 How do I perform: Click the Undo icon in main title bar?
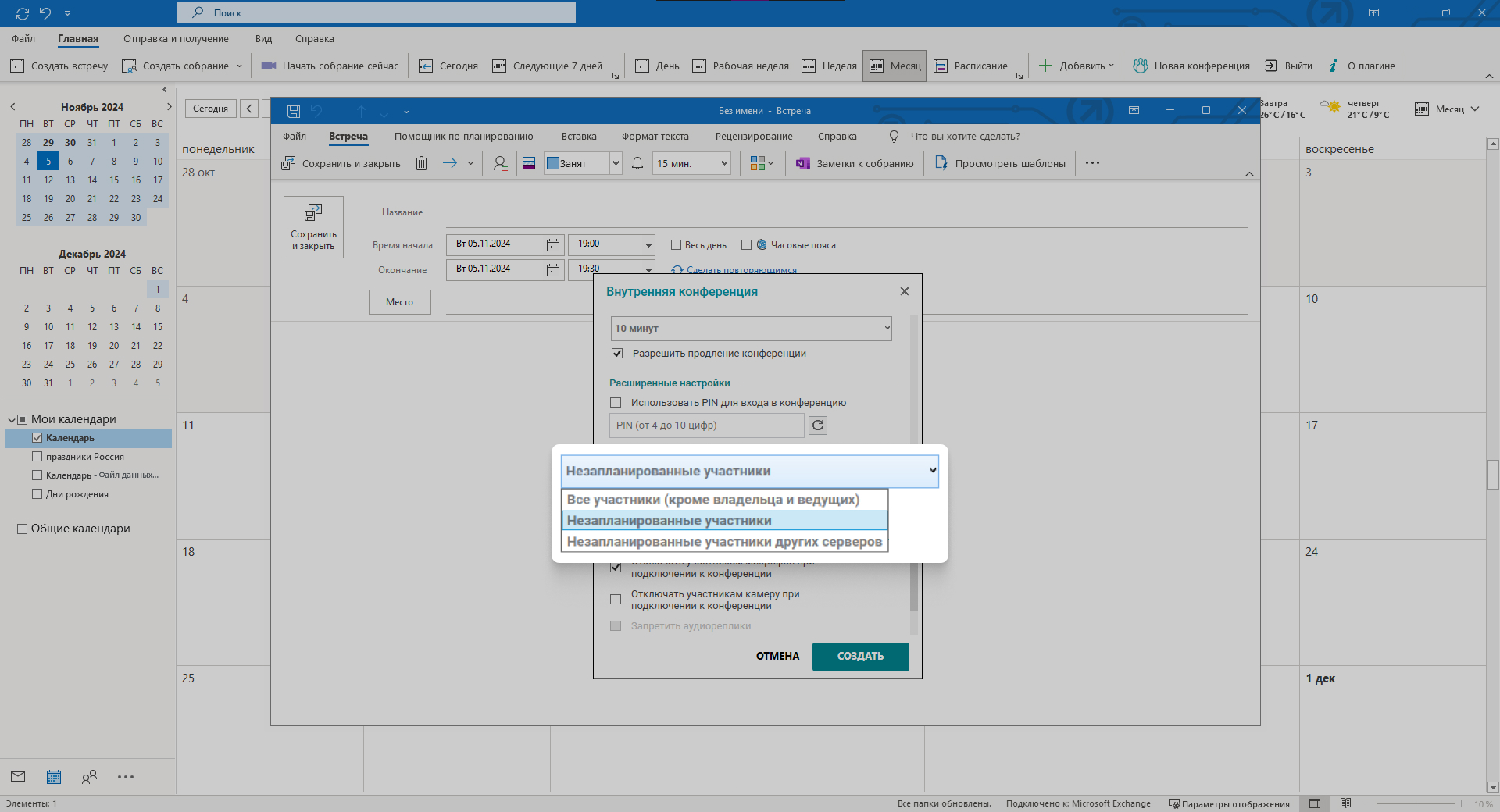tap(45, 13)
